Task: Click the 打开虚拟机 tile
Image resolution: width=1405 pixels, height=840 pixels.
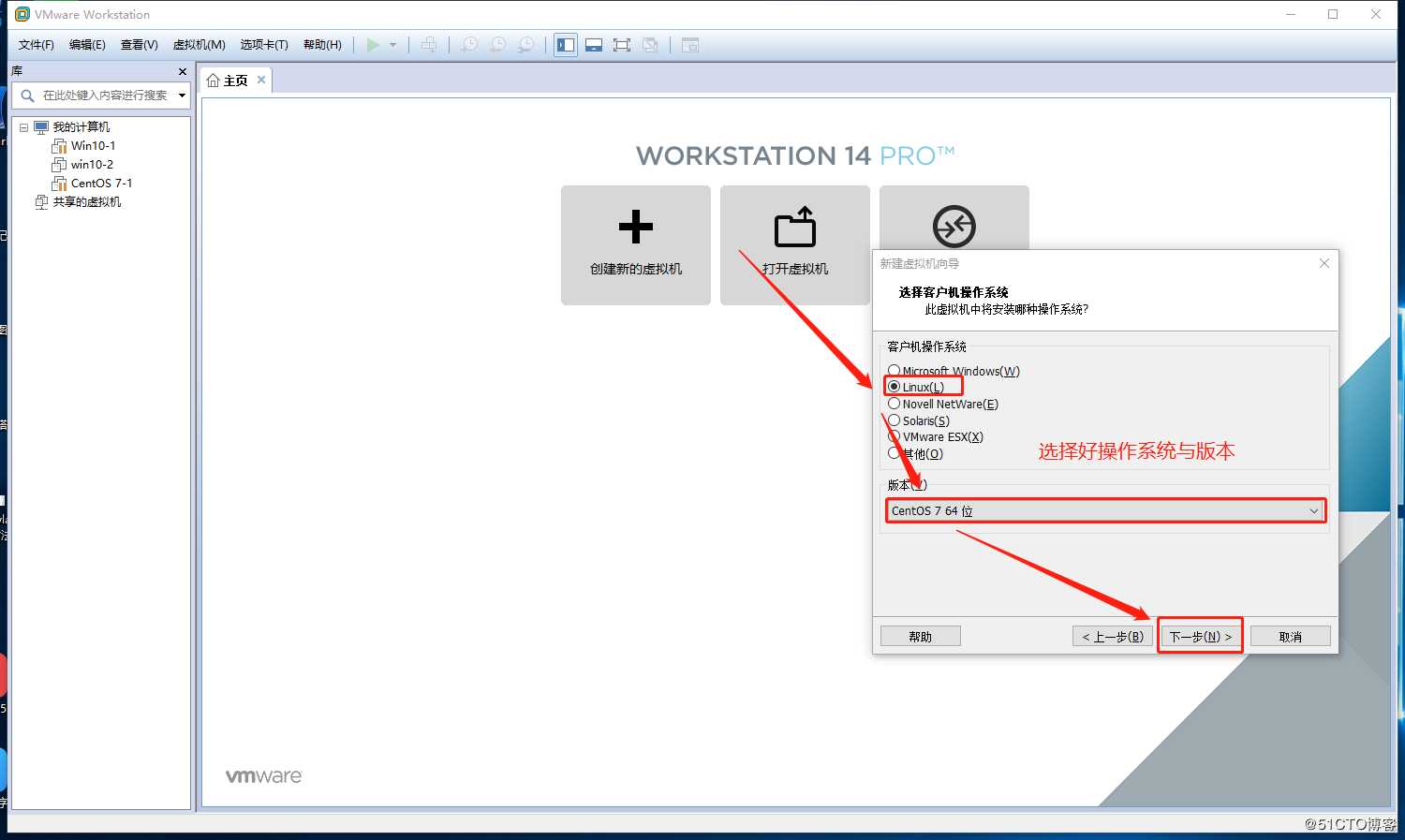Action: point(795,245)
